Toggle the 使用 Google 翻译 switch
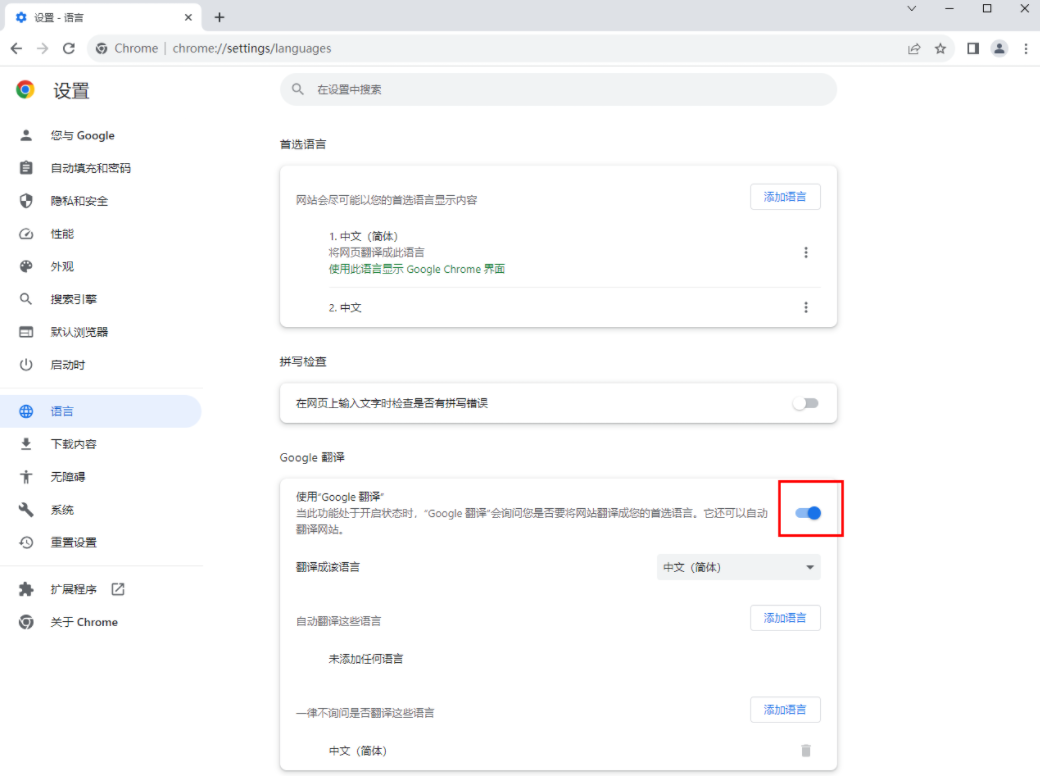1040x776 pixels. tap(809, 513)
